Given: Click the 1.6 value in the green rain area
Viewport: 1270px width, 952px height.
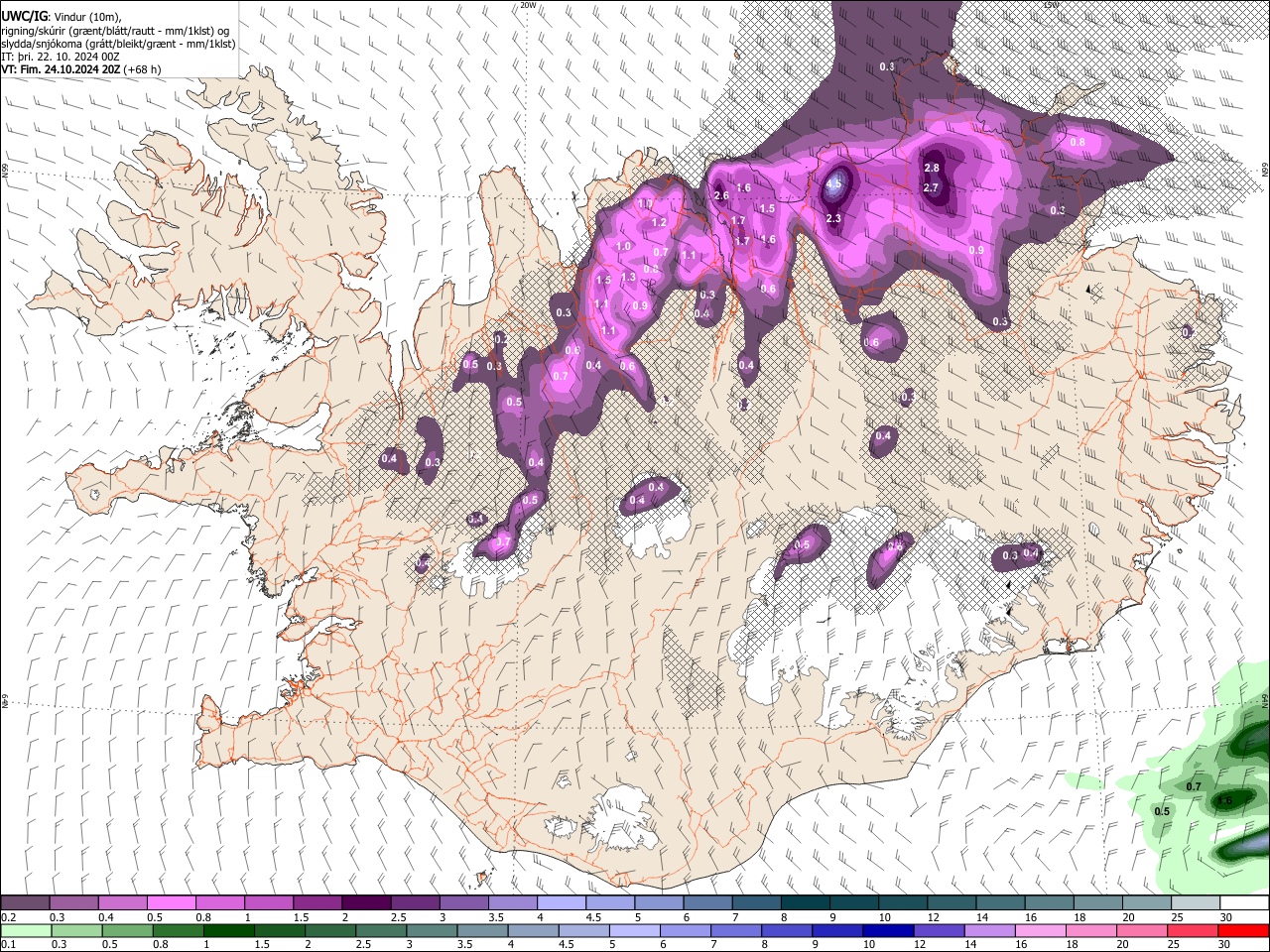Looking at the screenshot, I should coord(1224,801).
